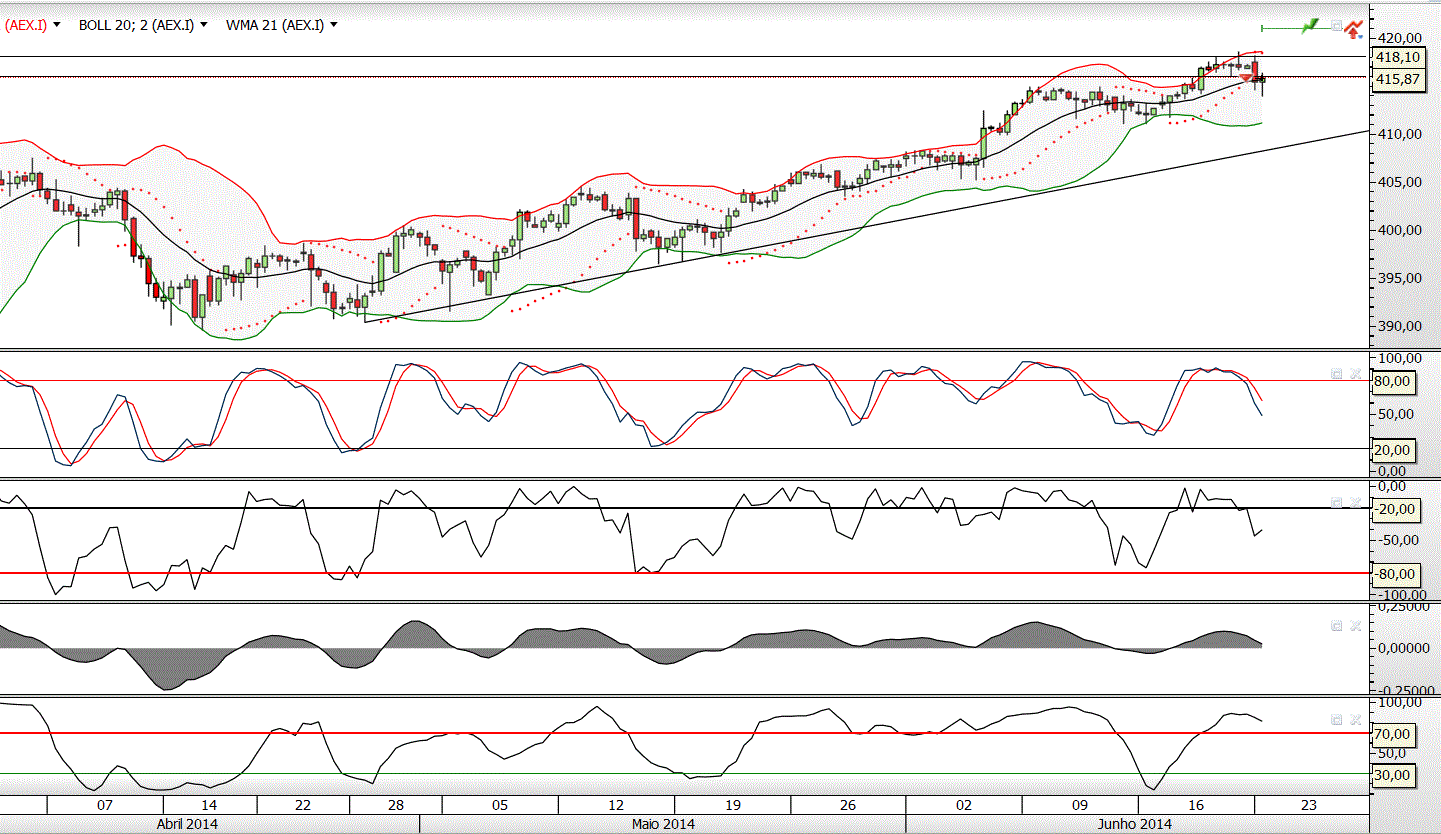Click the green chart-line icon at top right
This screenshot has height=834, width=1441.
tap(1310, 25)
